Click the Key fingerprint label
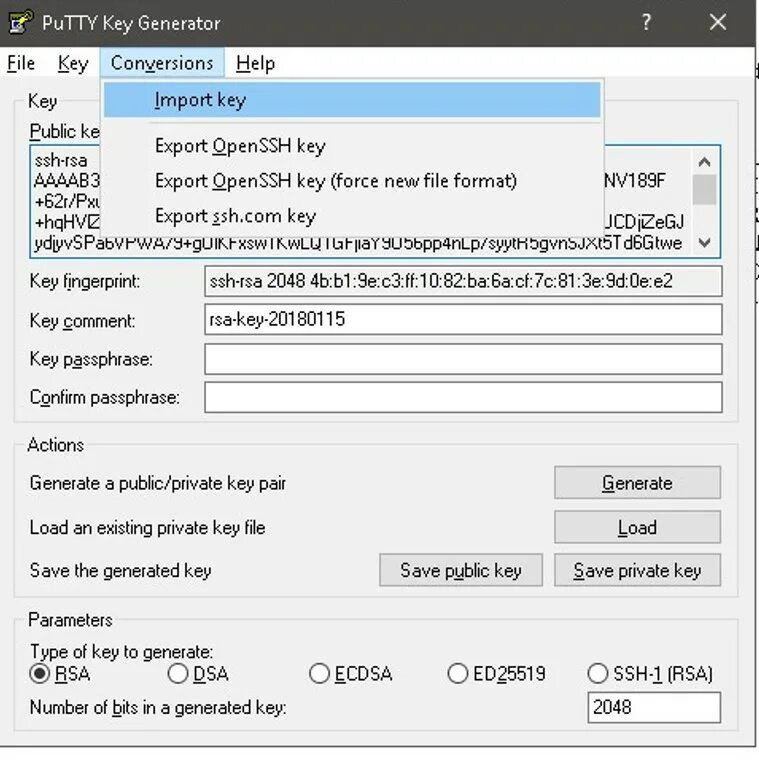This screenshot has width=759, height=766. coord(84,281)
